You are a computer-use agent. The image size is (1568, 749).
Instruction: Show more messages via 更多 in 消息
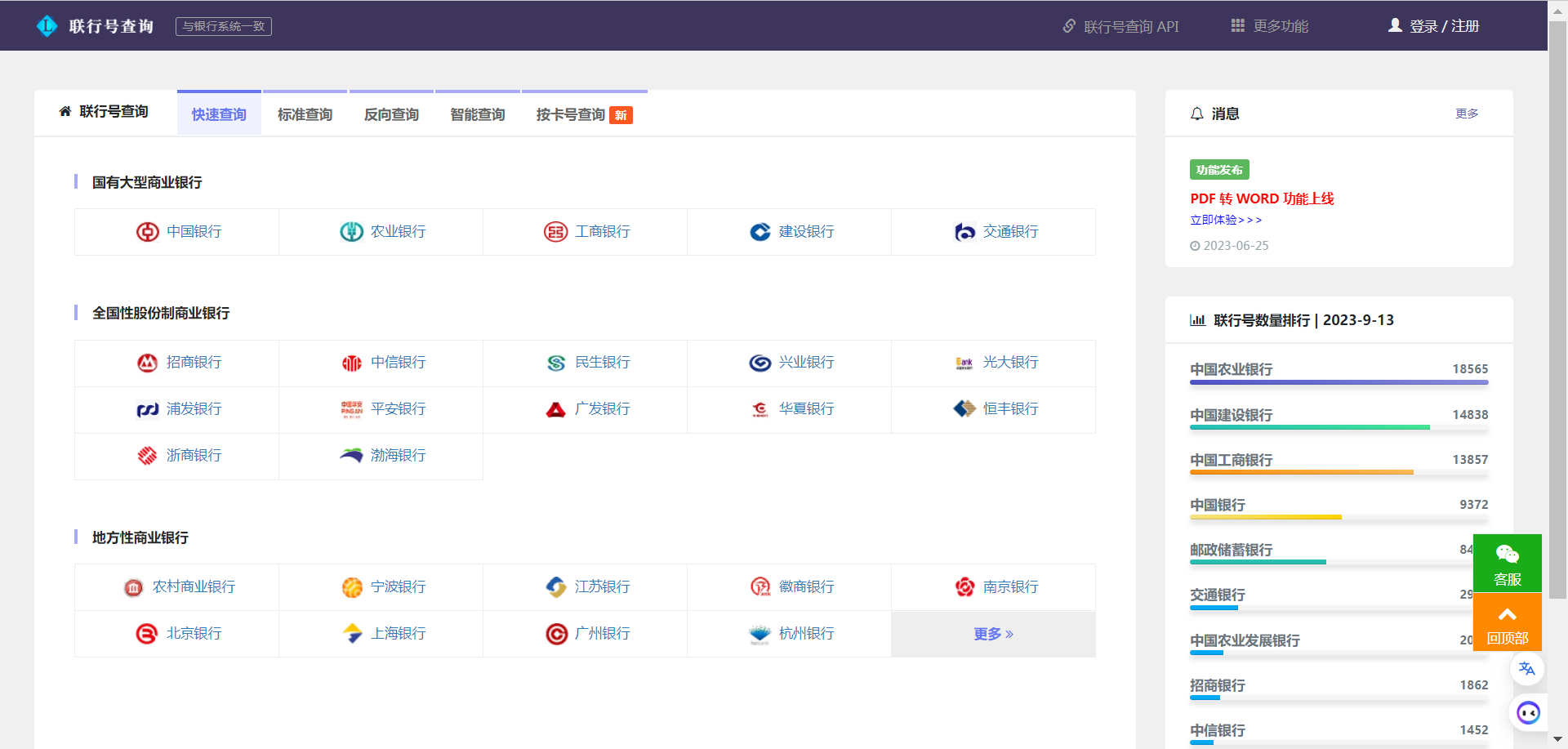[x=1466, y=114]
